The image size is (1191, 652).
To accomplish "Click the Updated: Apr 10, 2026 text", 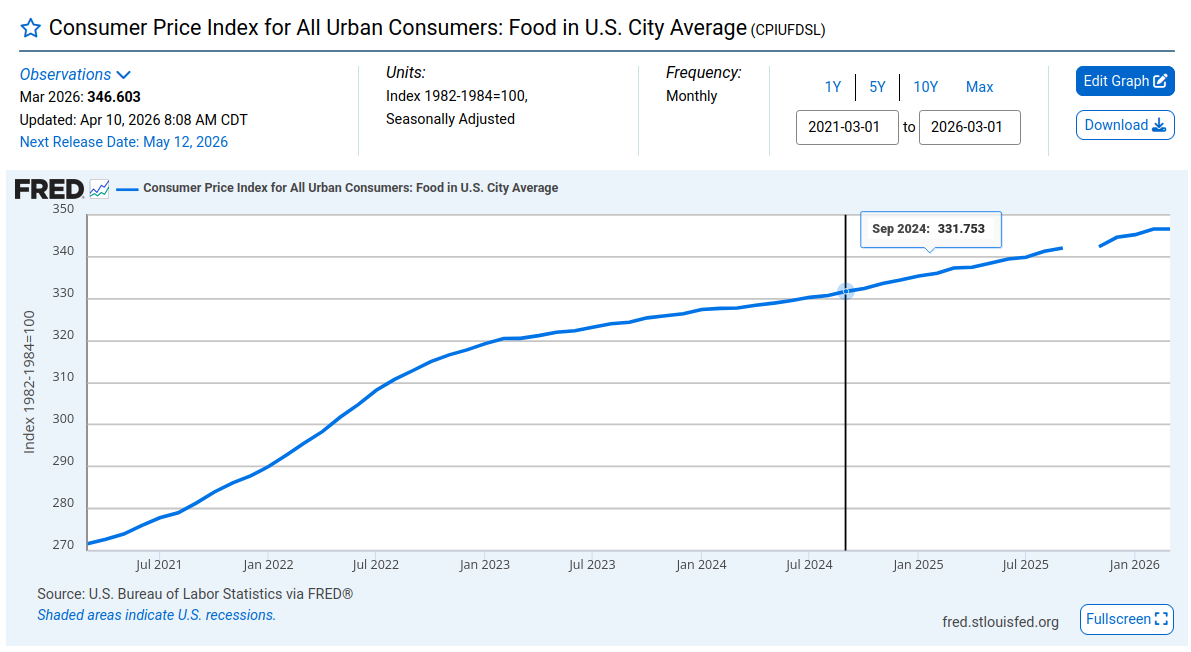I will pyautogui.click(x=133, y=120).
